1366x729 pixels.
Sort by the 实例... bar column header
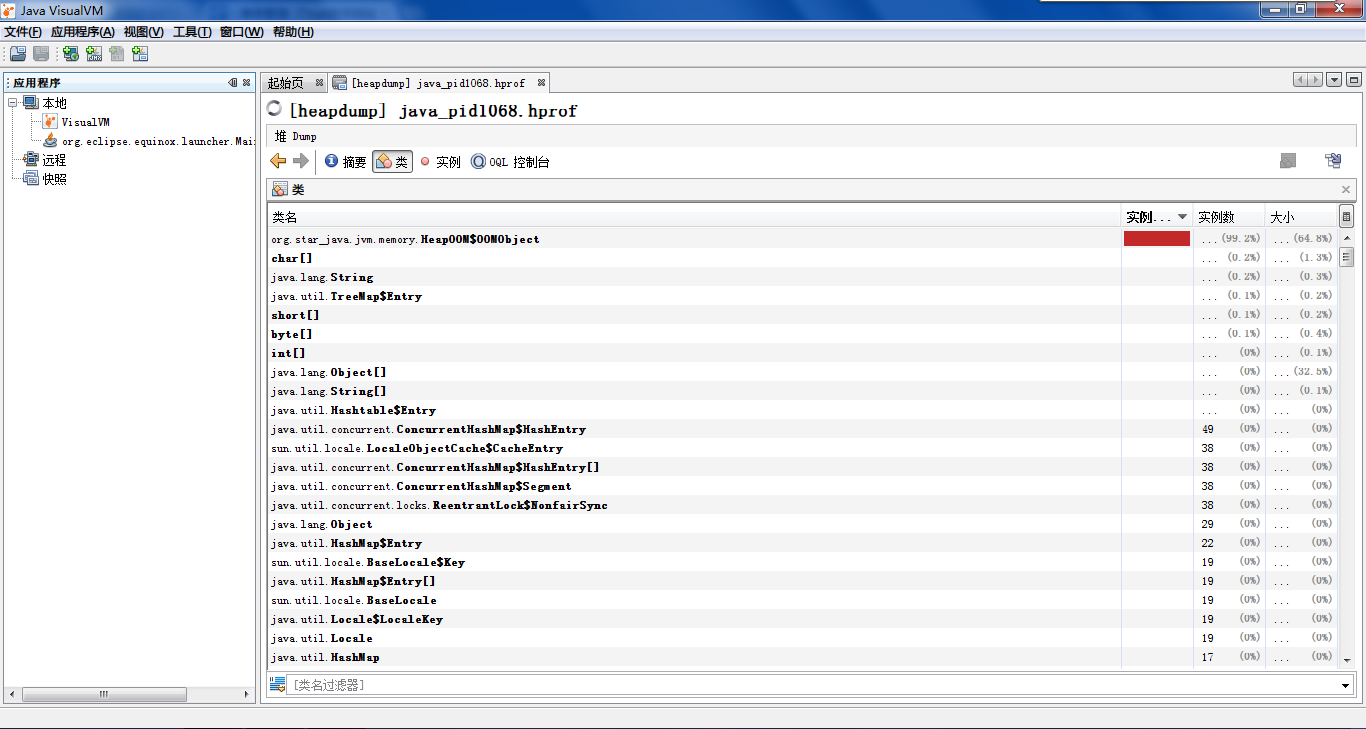pyautogui.click(x=1157, y=217)
